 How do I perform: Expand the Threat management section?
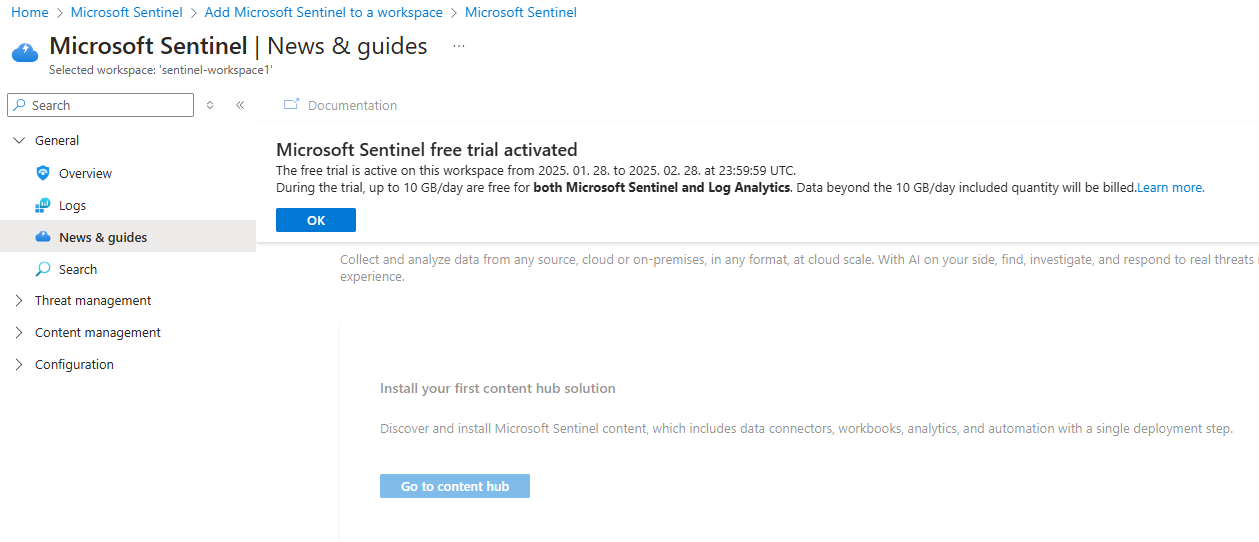click(19, 300)
